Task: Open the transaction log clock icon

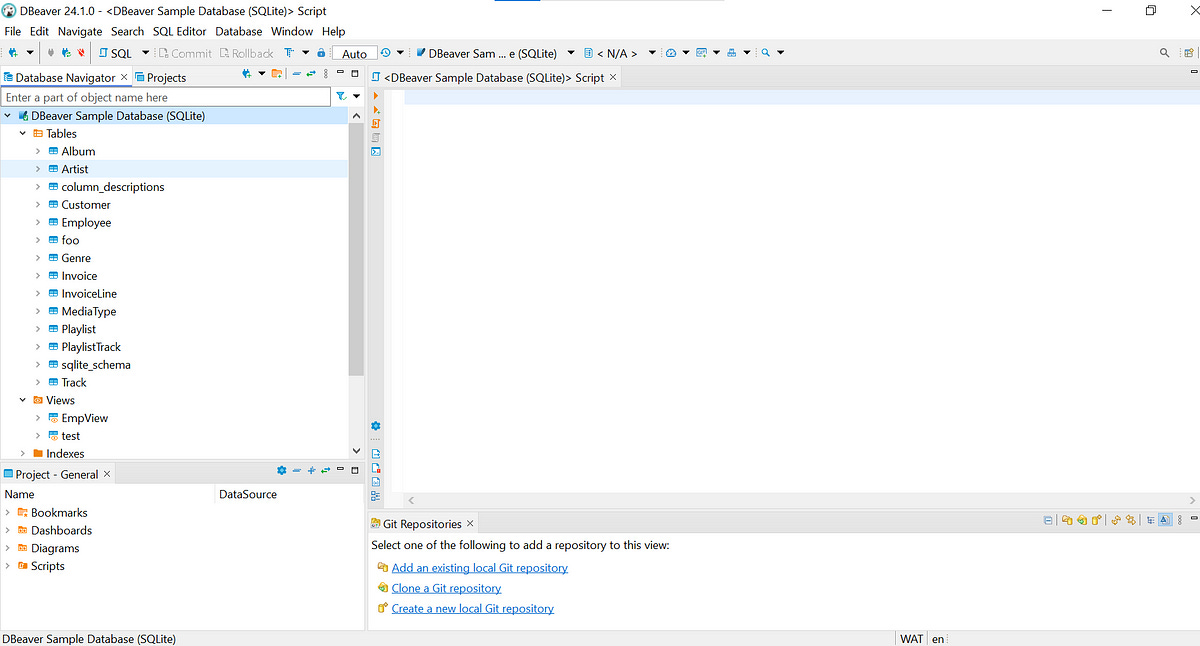Action: 385,53
